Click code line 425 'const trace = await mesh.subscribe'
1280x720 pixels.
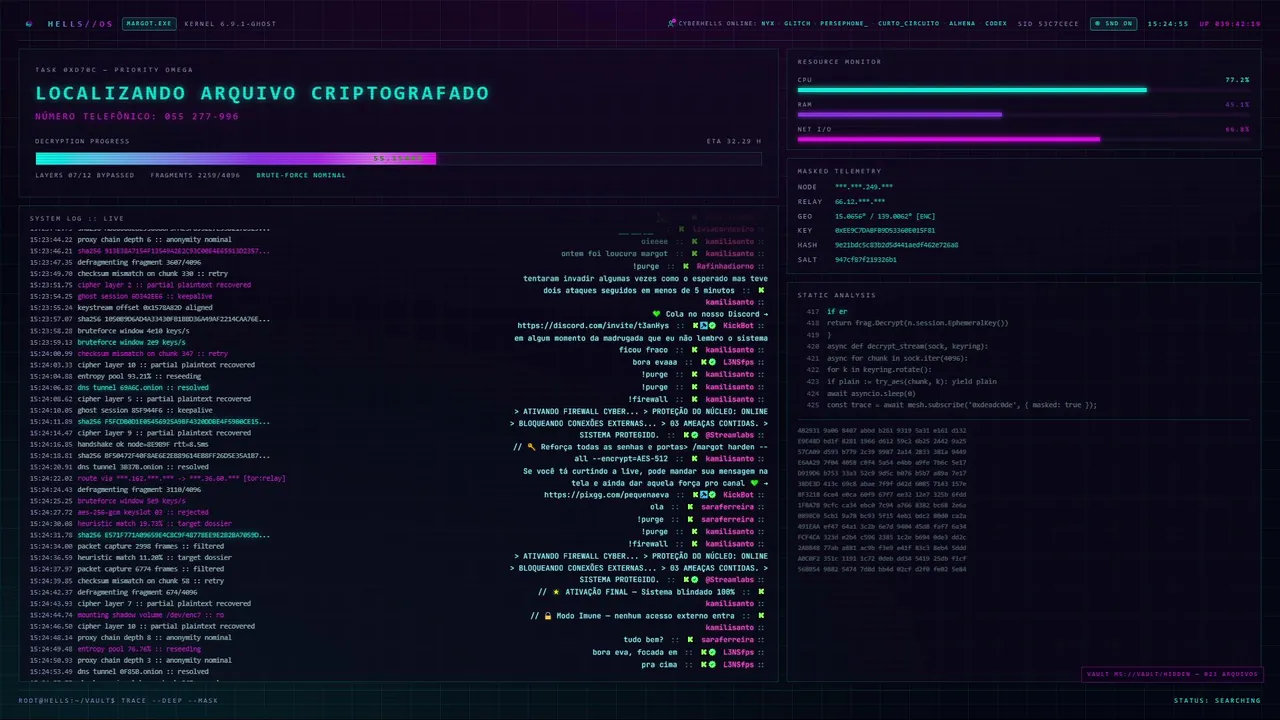961,405
